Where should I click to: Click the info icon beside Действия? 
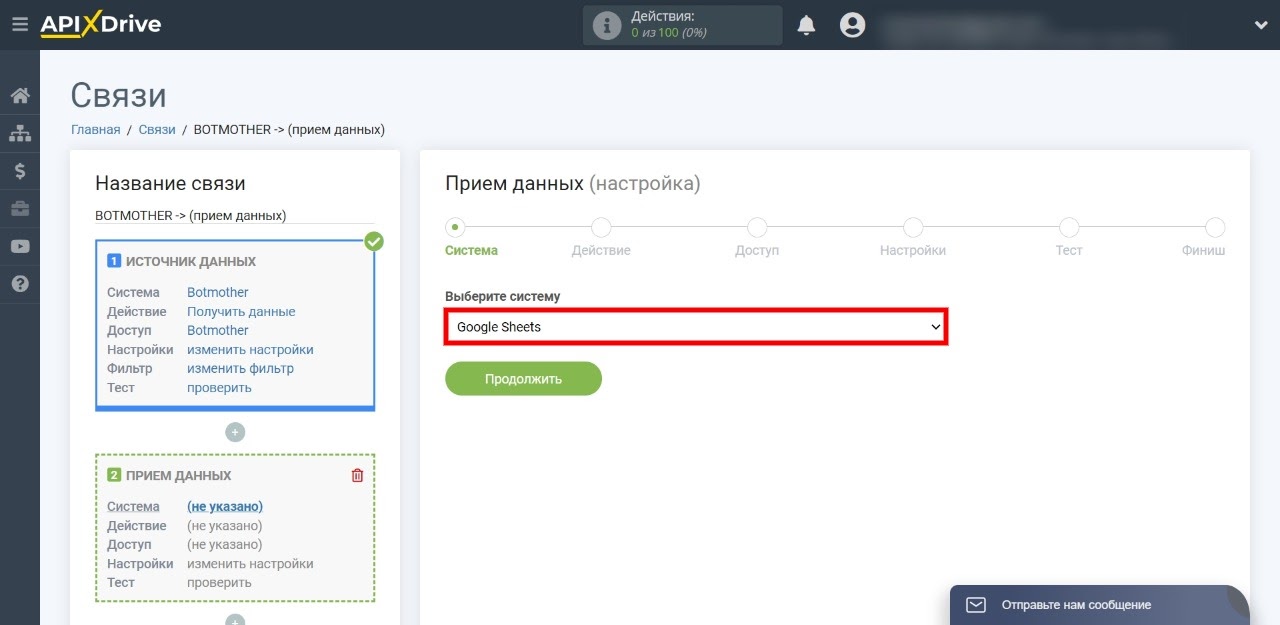[x=607, y=25]
